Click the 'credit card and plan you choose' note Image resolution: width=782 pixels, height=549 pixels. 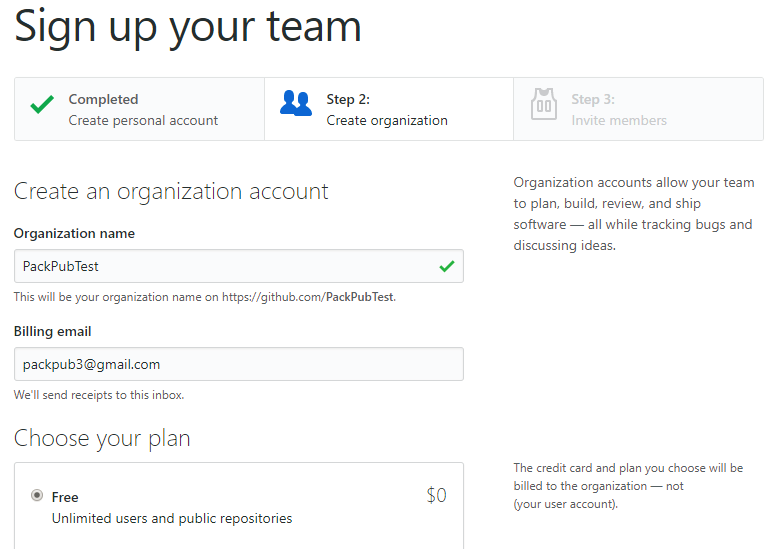pos(628,486)
